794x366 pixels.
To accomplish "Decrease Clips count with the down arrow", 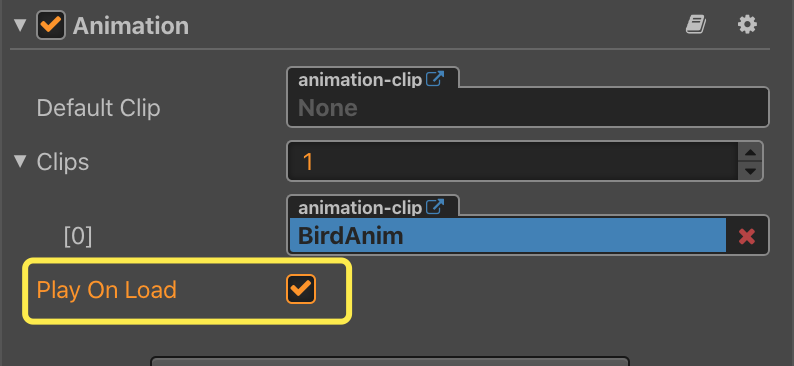I will [x=750, y=171].
